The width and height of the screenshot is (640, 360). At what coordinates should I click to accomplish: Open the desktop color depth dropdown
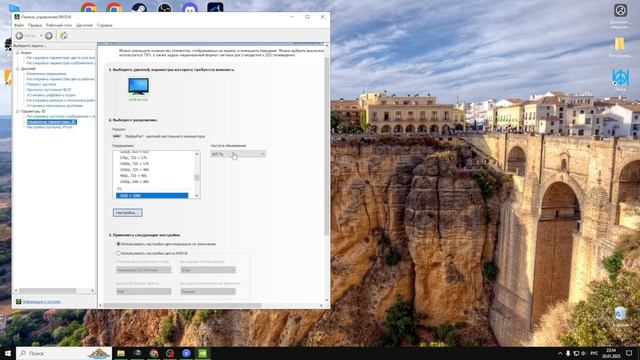pos(144,270)
